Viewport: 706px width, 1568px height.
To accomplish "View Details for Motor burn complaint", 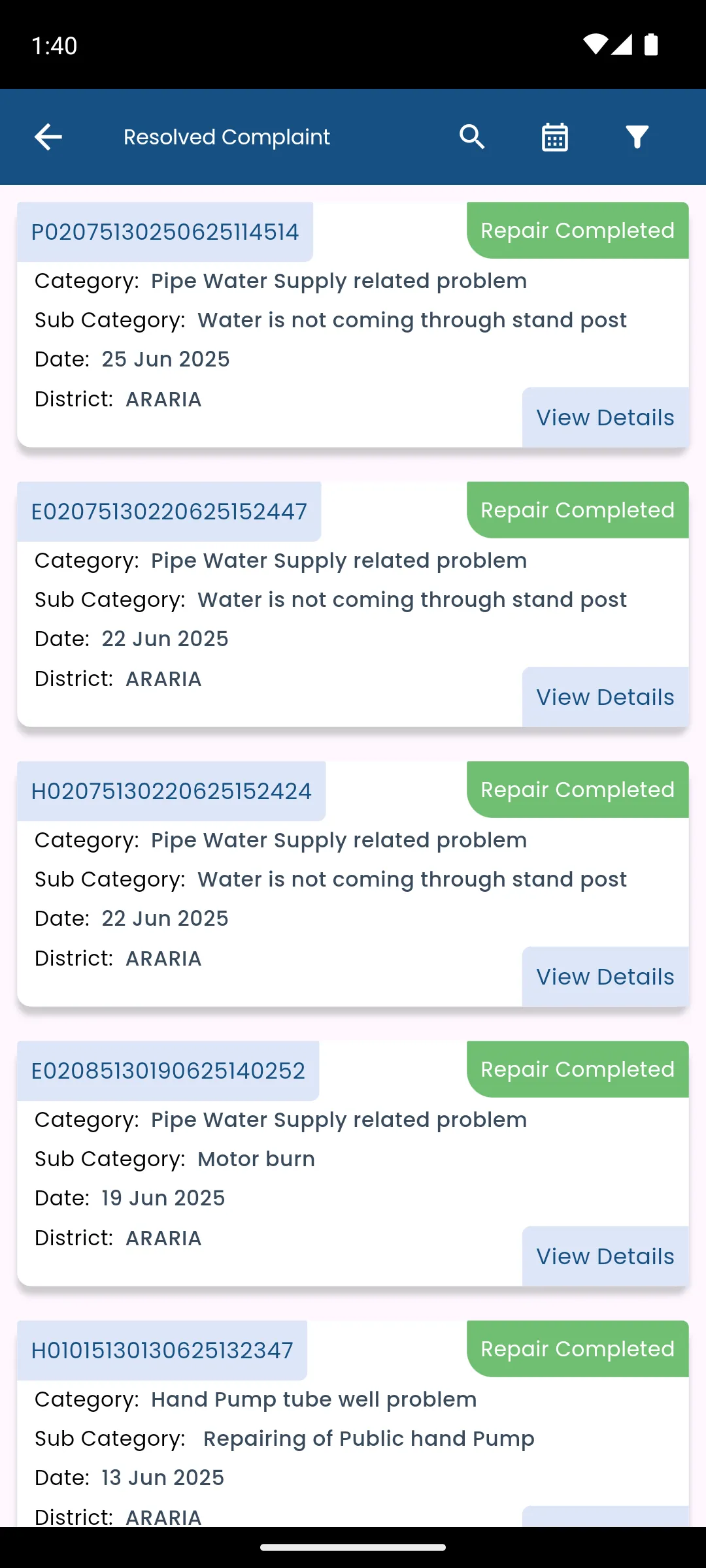I will (605, 1256).
